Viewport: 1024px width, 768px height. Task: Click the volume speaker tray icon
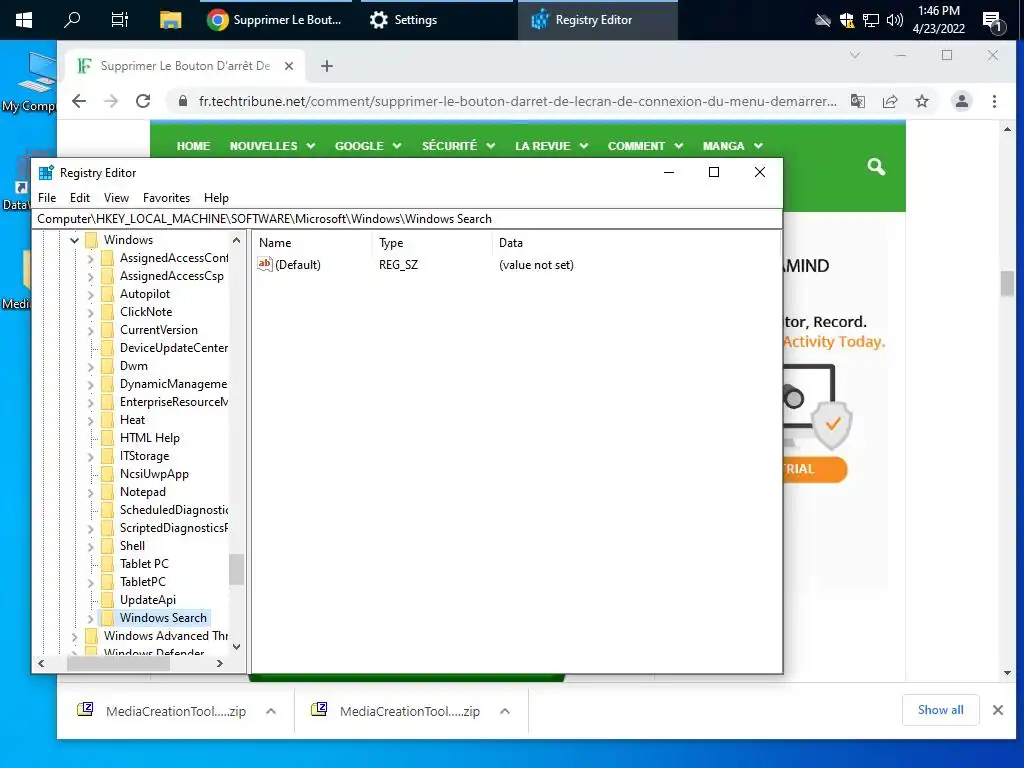point(895,20)
